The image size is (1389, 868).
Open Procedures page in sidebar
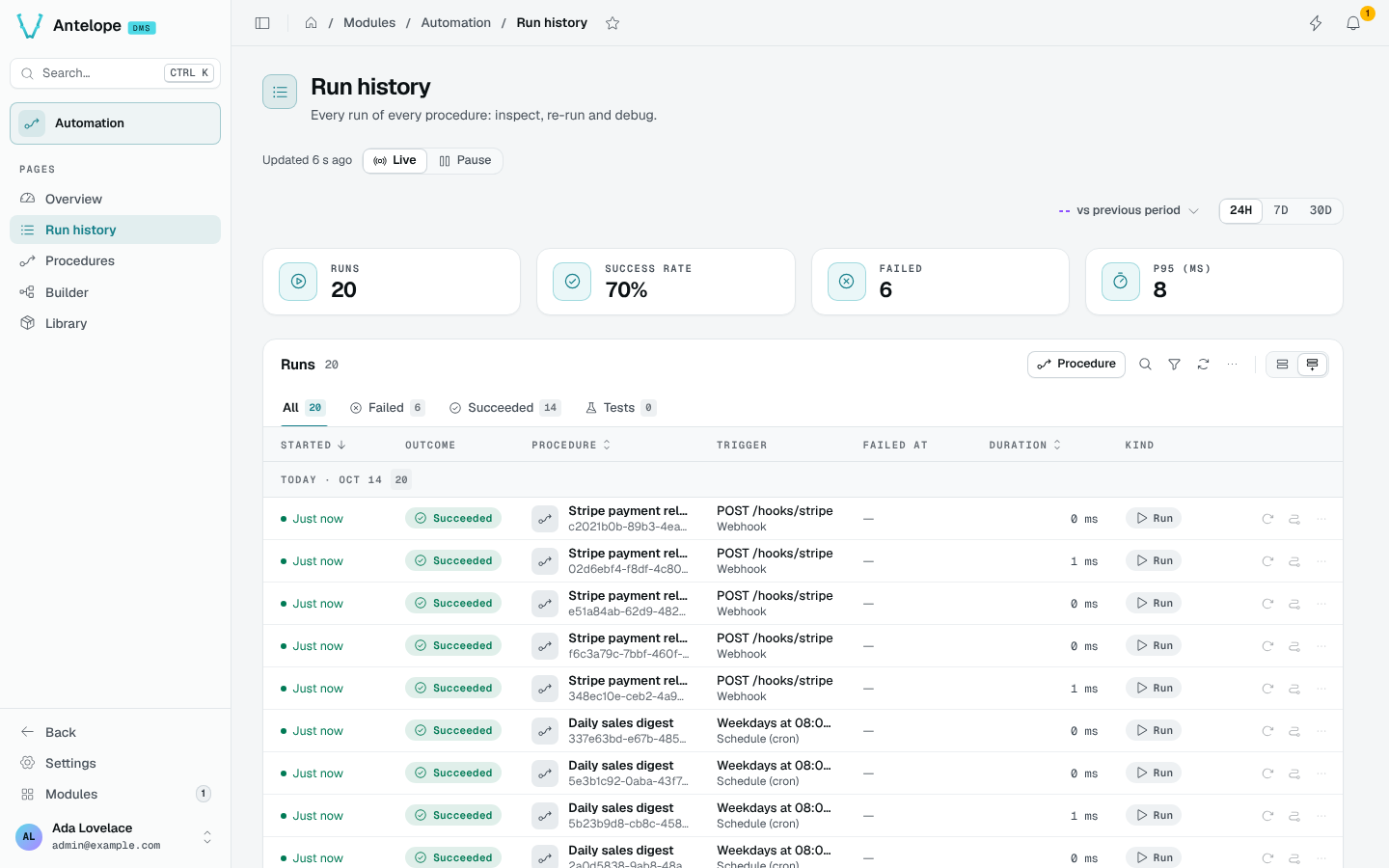(115, 260)
